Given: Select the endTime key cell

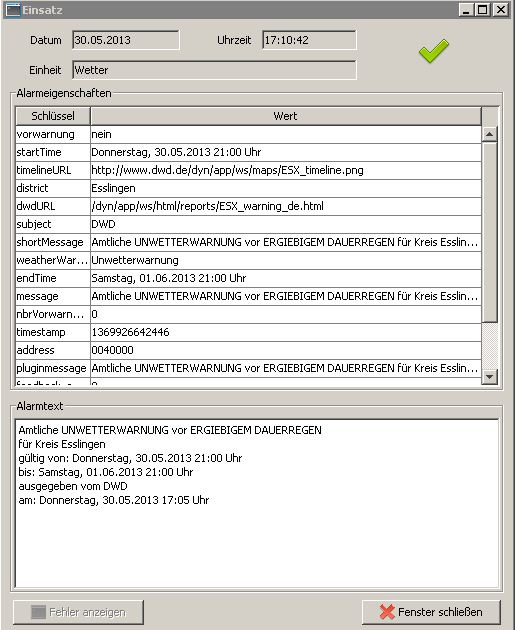Looking at the screenshot, I should tap(53, 278).
